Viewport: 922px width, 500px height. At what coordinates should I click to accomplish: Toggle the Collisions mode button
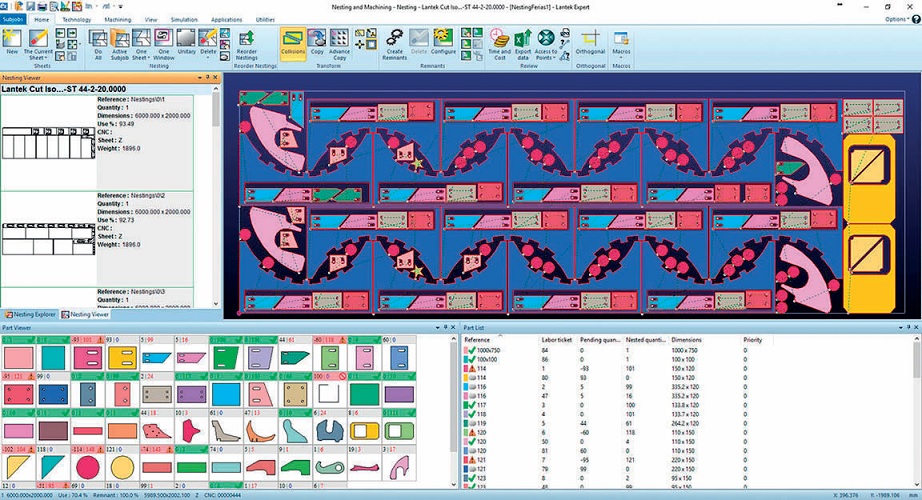click(x=293, y=42)
